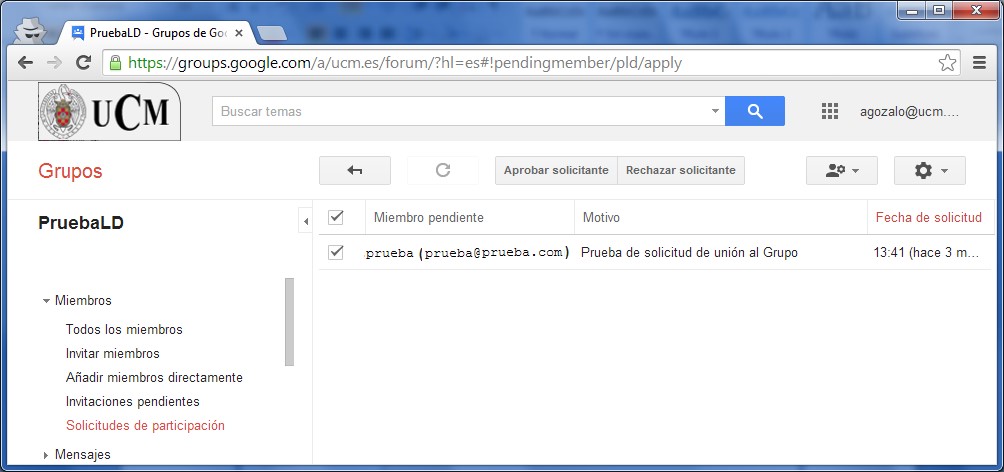Uncheck the prueba@prueba.com row checkbox
Screen dimensions: 1004x472
click(x=336, y=252)
